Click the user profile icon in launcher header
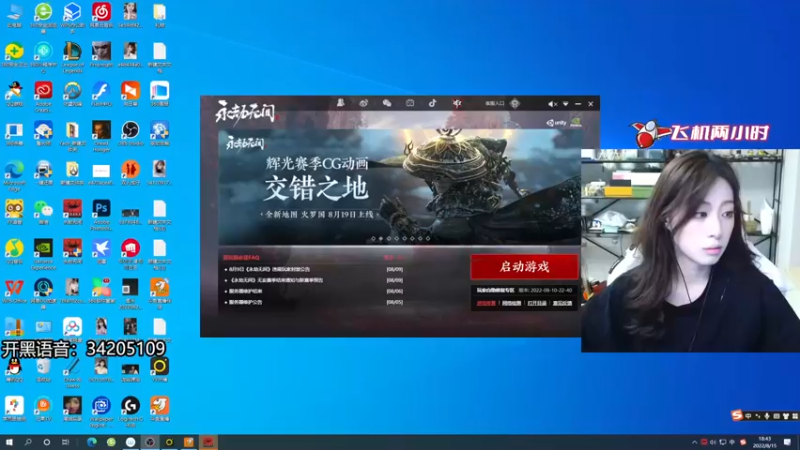This screenshot has width=800, height=450. coord(340,103)
